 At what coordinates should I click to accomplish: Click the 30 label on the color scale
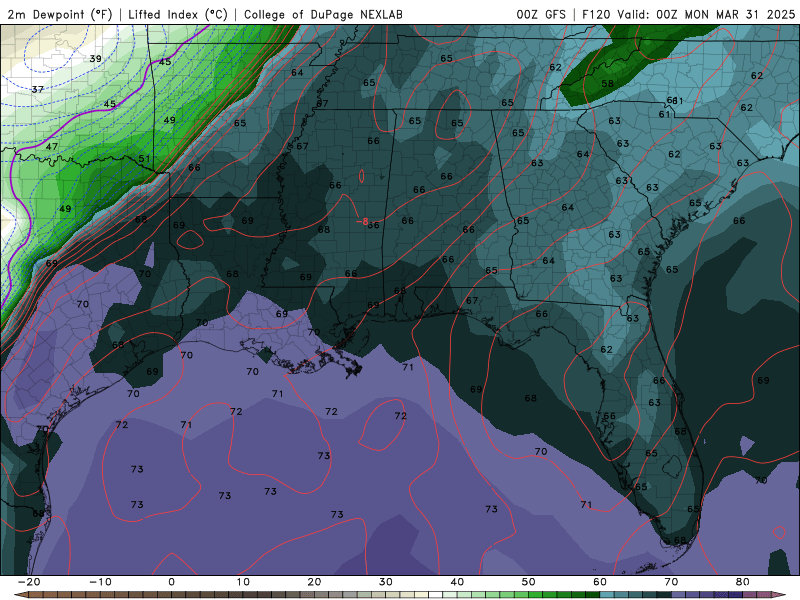pos(386,582)
